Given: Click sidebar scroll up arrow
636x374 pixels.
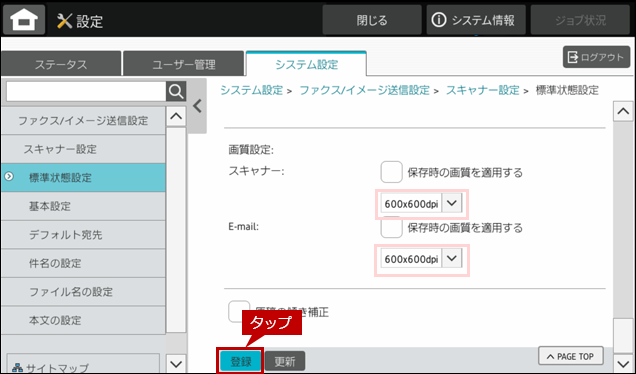Looking at the screenshot, I should (176, 116).
